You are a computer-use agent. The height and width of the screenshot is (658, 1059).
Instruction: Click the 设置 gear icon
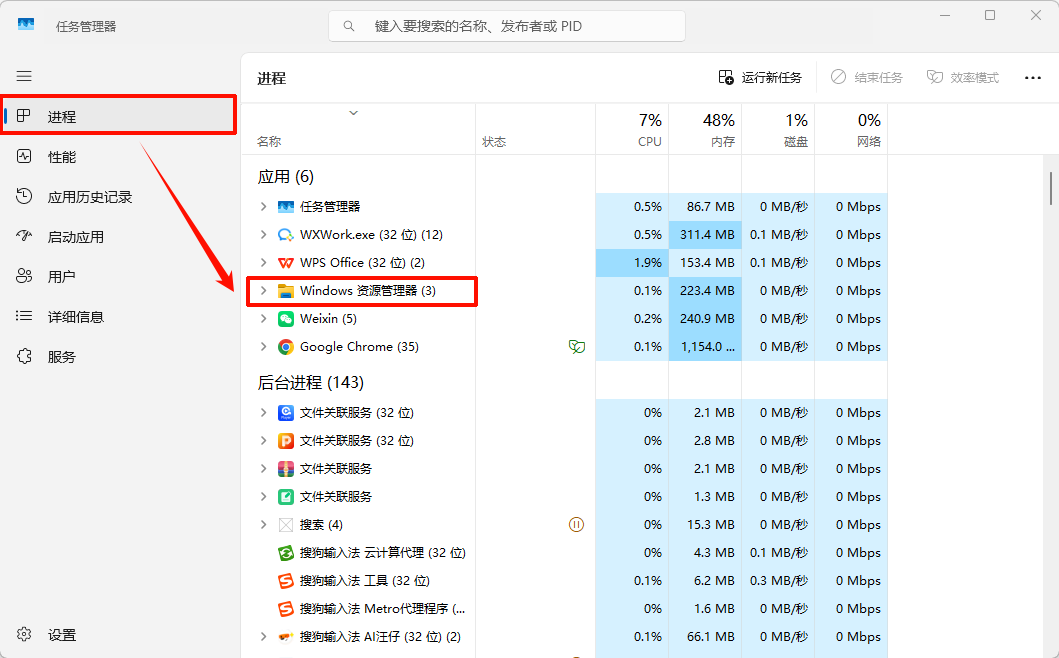(x=24, y=634)
